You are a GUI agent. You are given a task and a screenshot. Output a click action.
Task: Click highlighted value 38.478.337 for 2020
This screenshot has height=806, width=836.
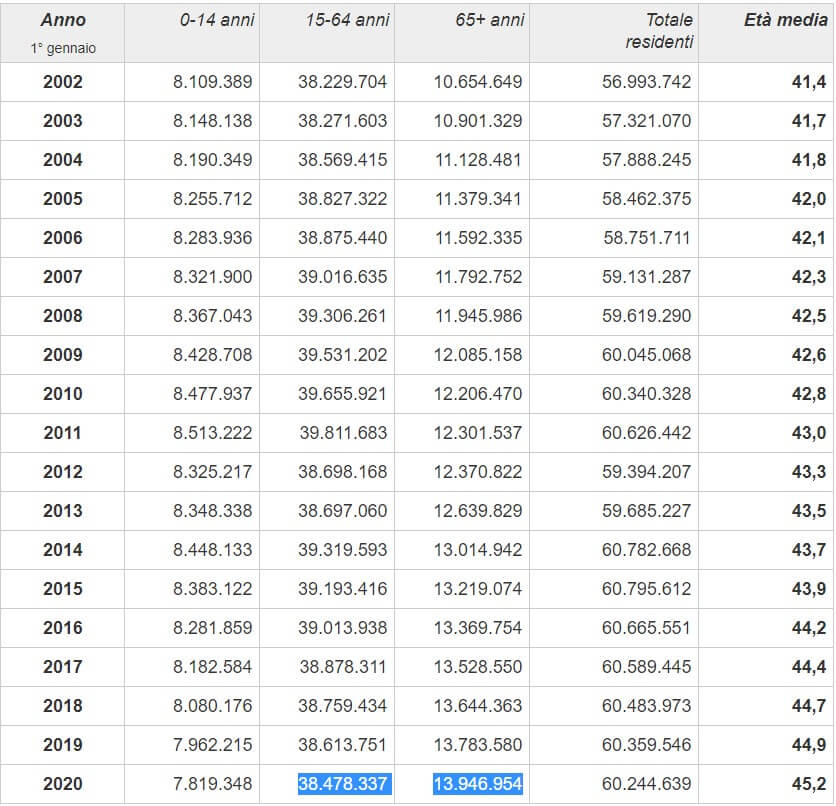(342, 784)
